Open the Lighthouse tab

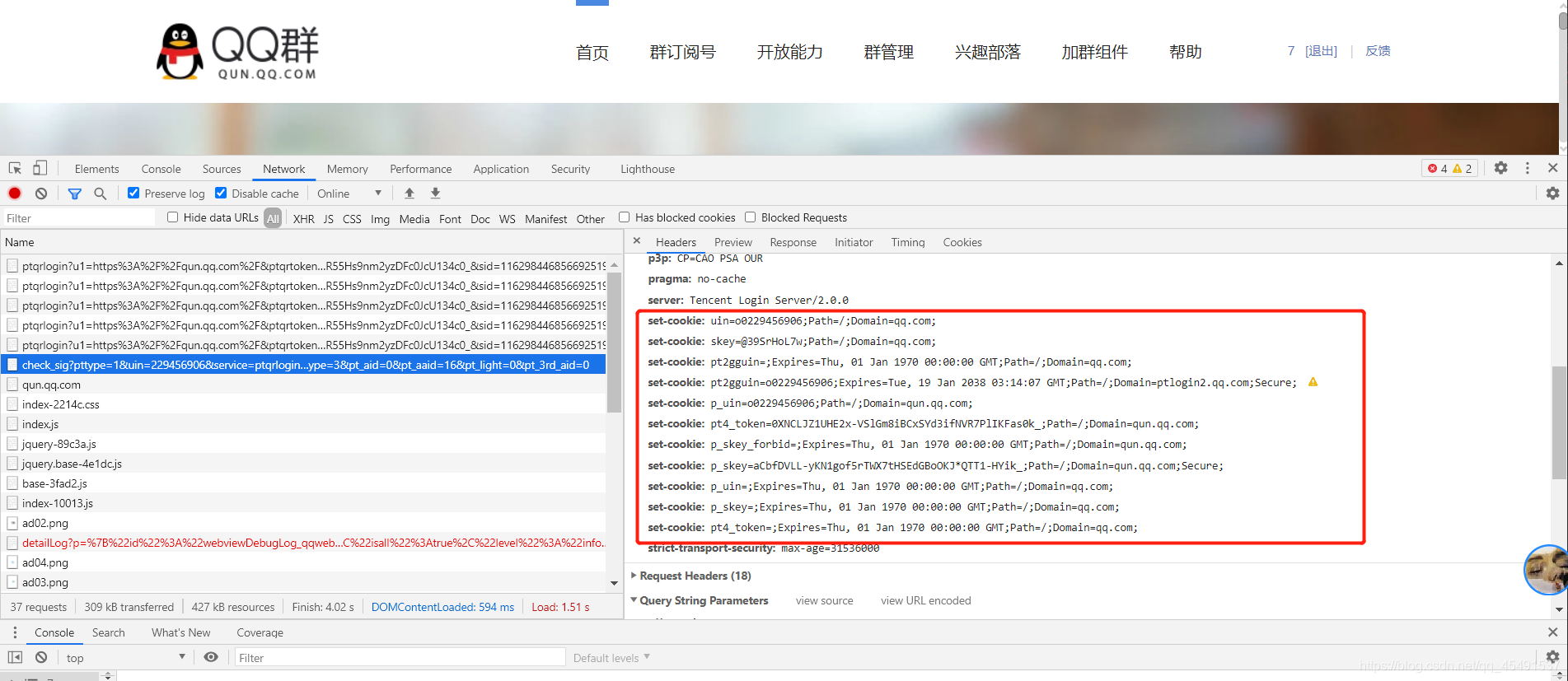[x=648, y=169]
